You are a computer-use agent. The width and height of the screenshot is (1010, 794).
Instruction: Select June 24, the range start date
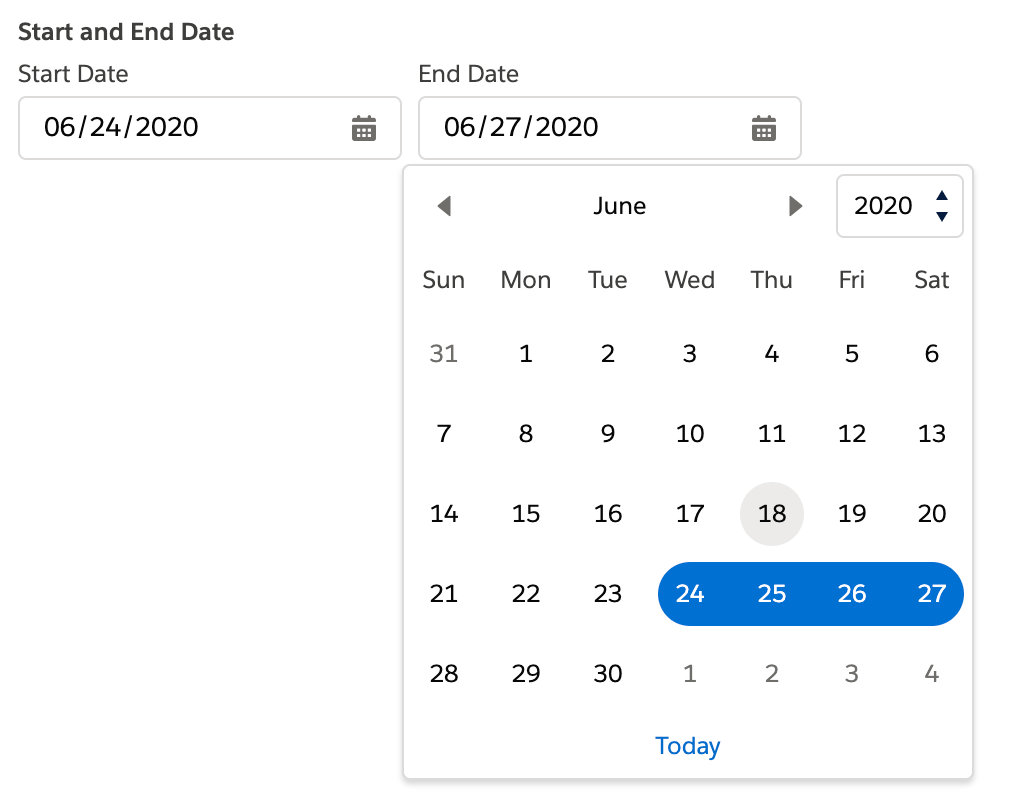[689, 593]
